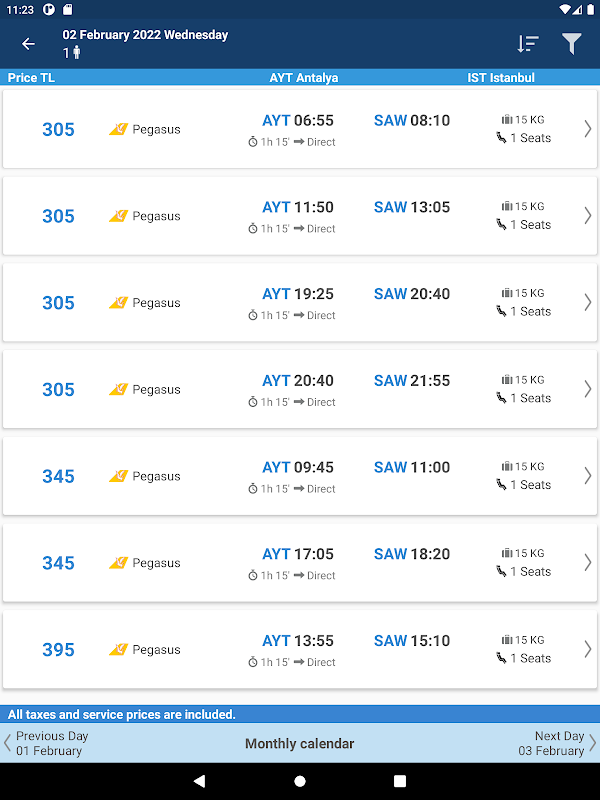This screenshot has height=800, width=600.
Task: Tap the baggage icon on the 11:50 flight
Action: point(507,207)
